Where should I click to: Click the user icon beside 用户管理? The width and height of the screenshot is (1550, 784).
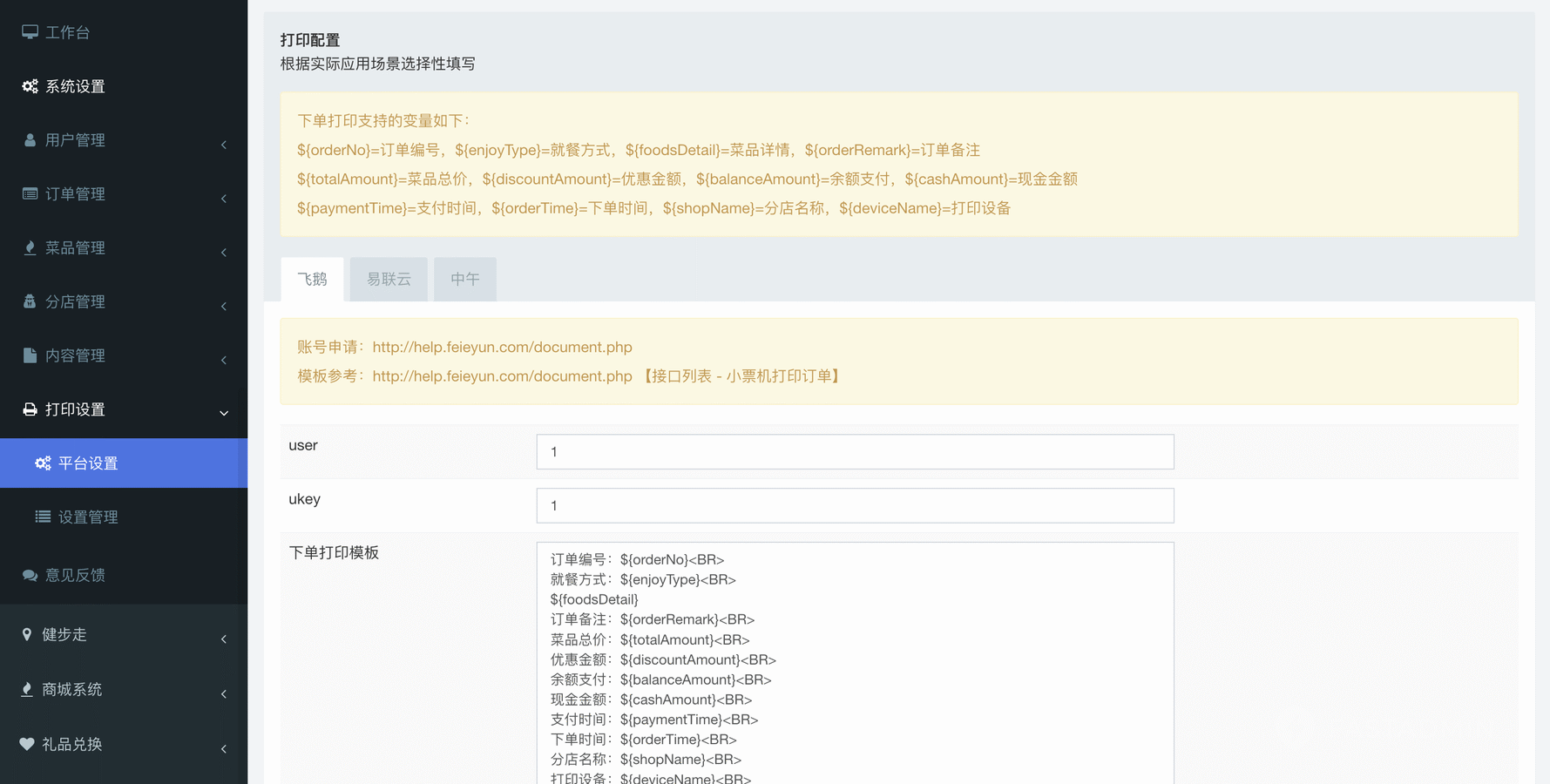tap(30, 140)
